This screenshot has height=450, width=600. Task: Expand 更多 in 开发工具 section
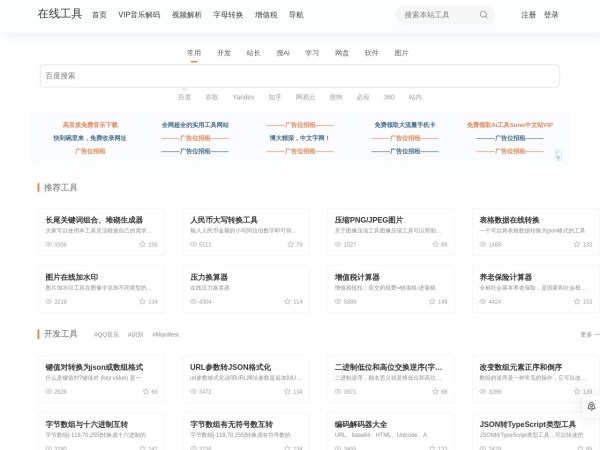click(587, 334)
